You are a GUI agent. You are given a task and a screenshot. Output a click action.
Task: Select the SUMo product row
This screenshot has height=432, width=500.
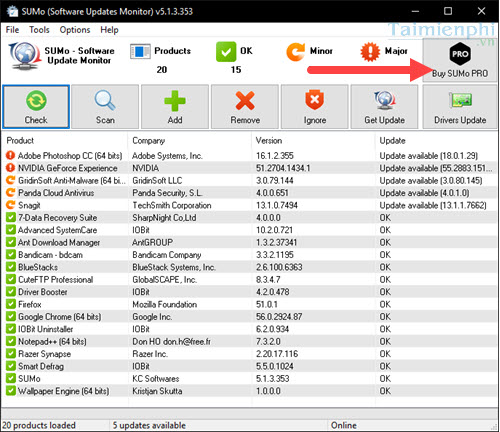249,379
